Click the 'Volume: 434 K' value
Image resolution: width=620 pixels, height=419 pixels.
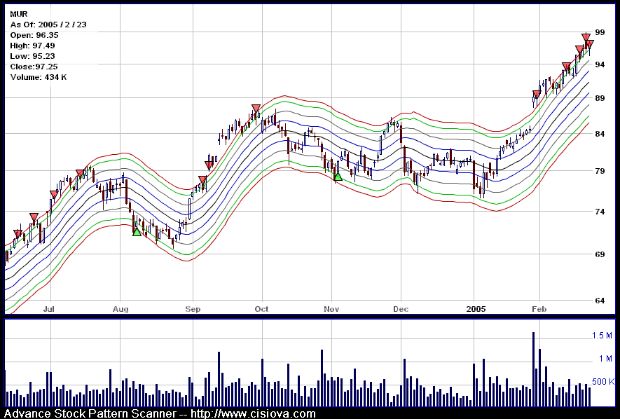(38, 77)
